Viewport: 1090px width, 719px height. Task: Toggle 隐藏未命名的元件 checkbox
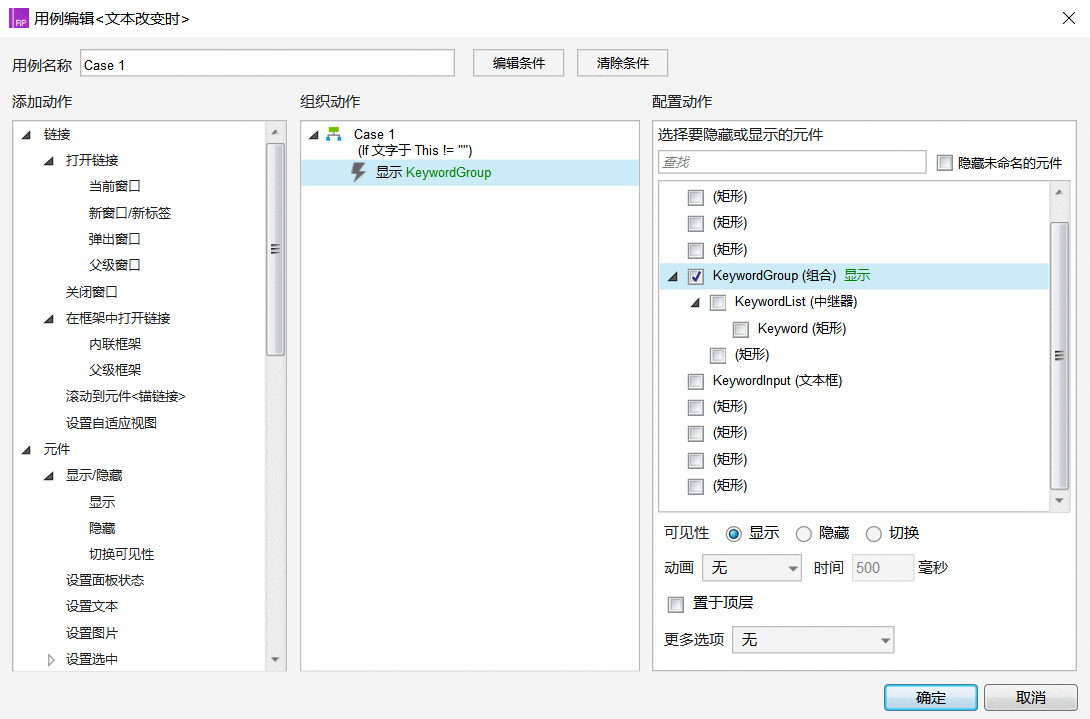[x=944, y=163]
